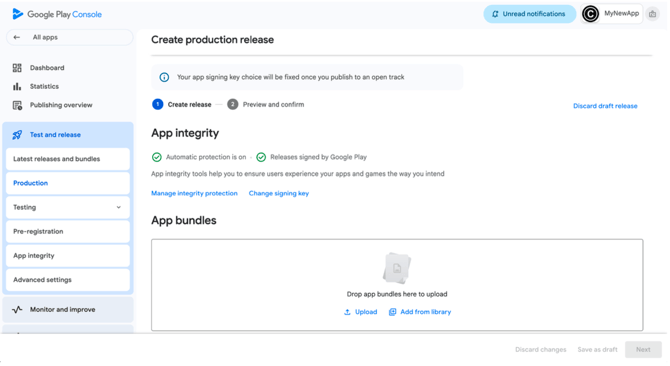Click the MyNewApp circular app avatar
Screen dimensions: 670x366
coord(591,14)
